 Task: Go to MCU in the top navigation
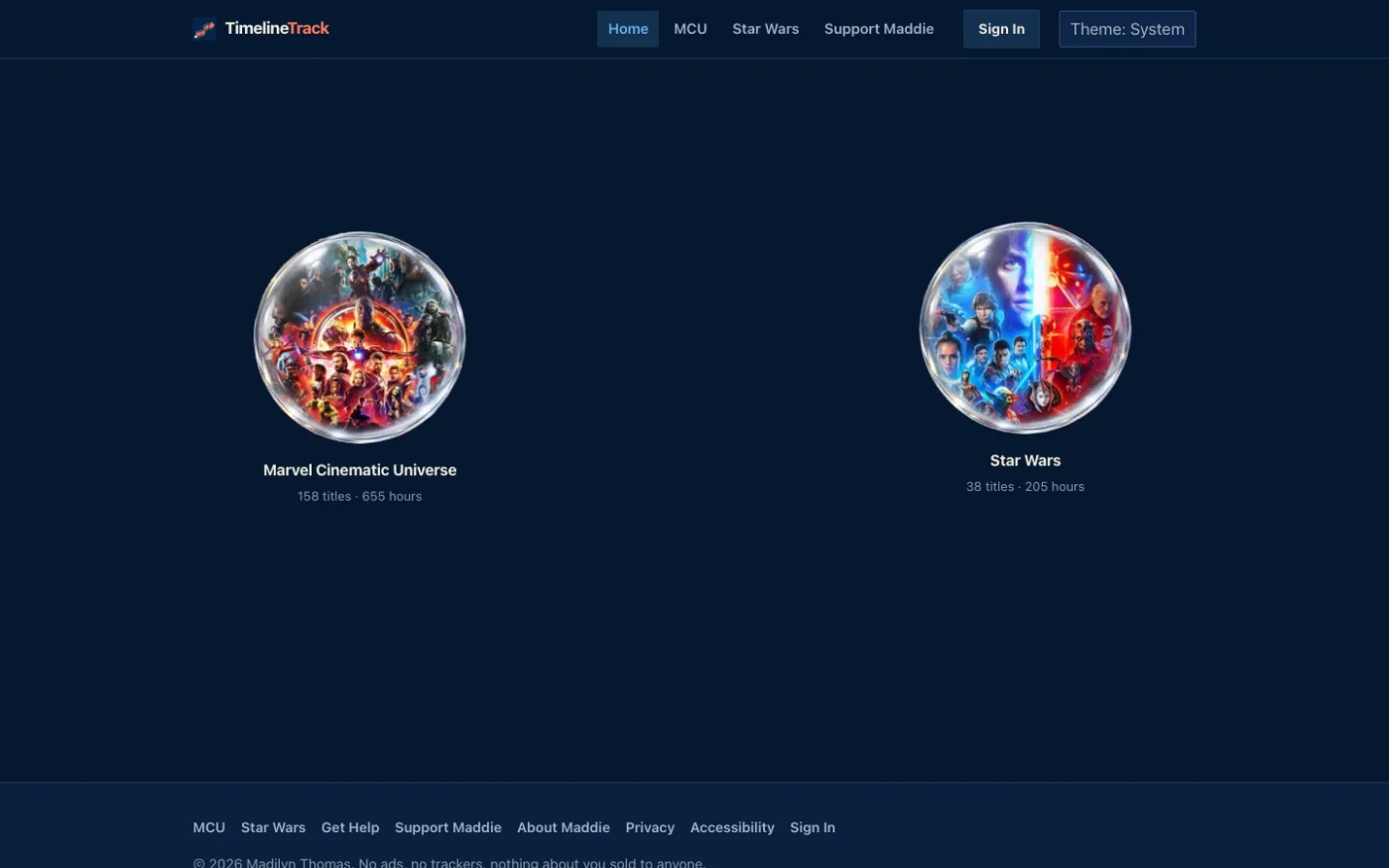point(691,29)
